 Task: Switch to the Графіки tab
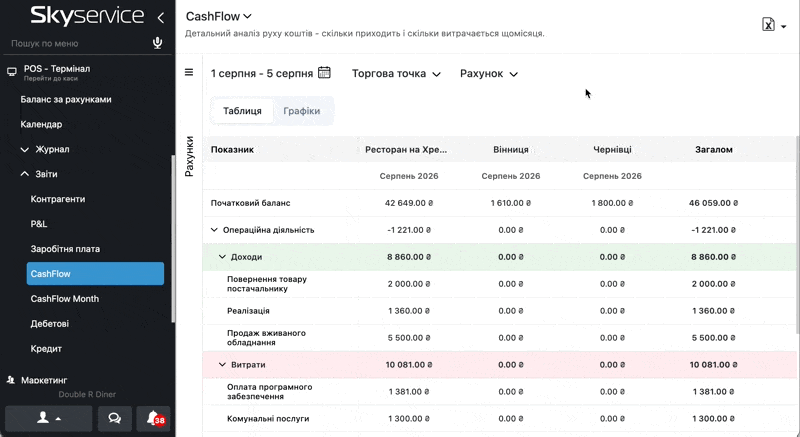(302, 111)
